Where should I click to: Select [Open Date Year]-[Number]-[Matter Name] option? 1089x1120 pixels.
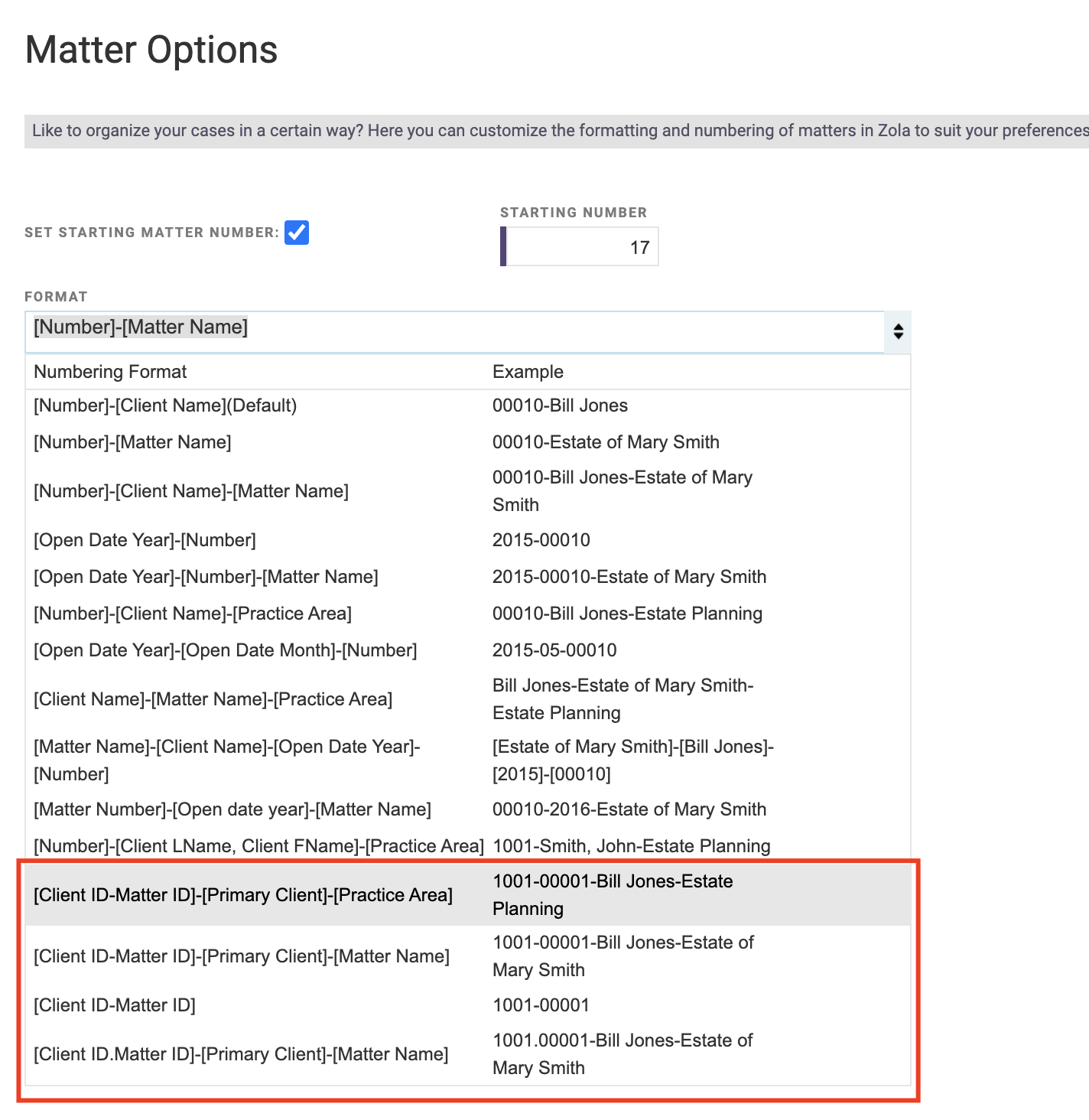pyautogui.click(x=468, y=577)
